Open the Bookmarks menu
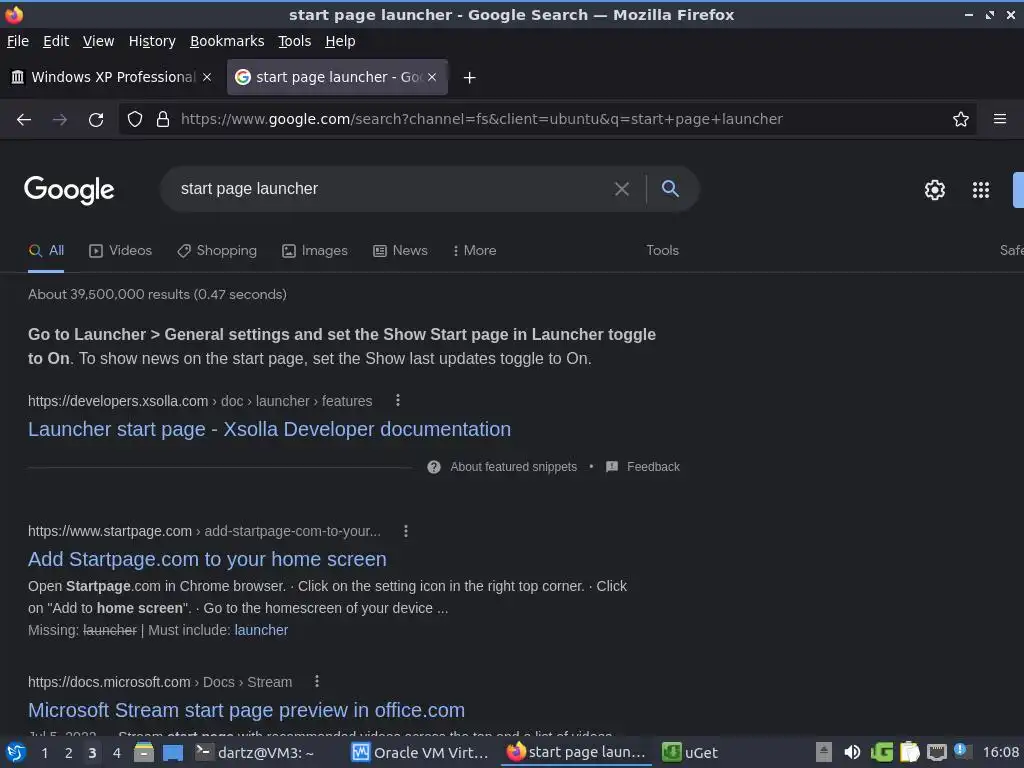 pyautogui.click(x=227, y=41)
